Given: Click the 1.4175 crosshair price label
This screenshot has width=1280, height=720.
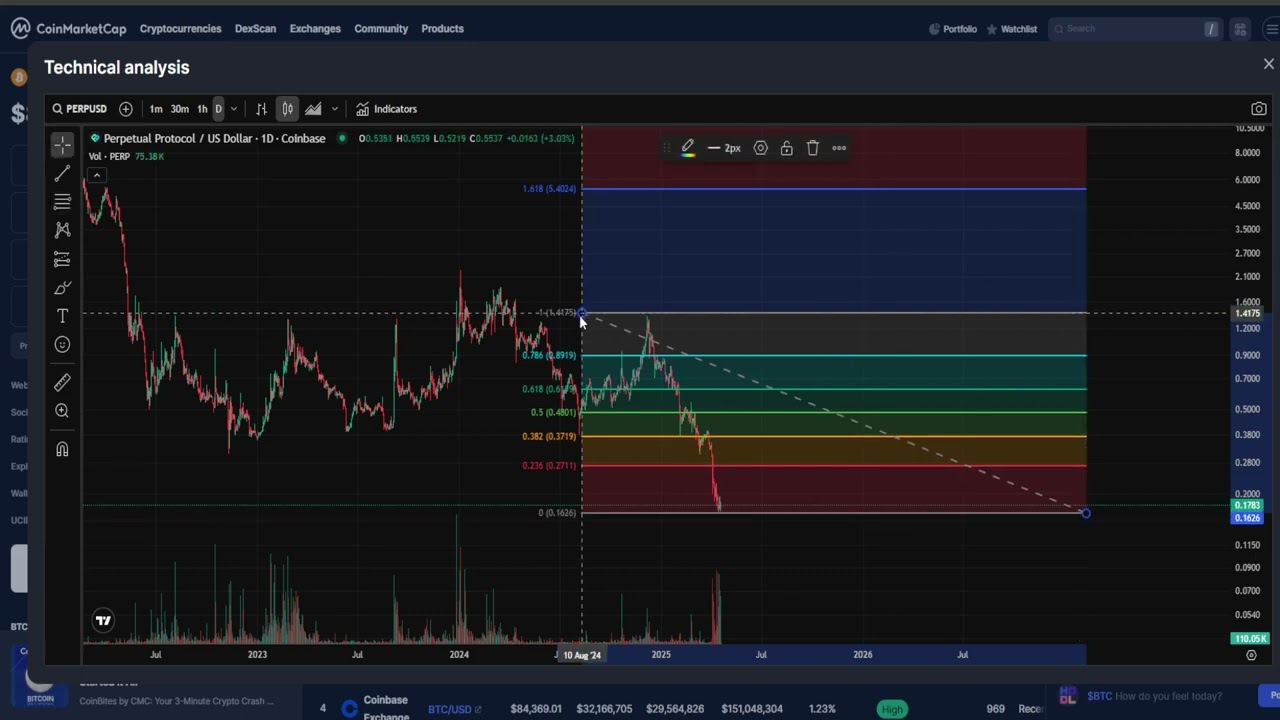Looking at the screenshot, I should (1248, 314).
